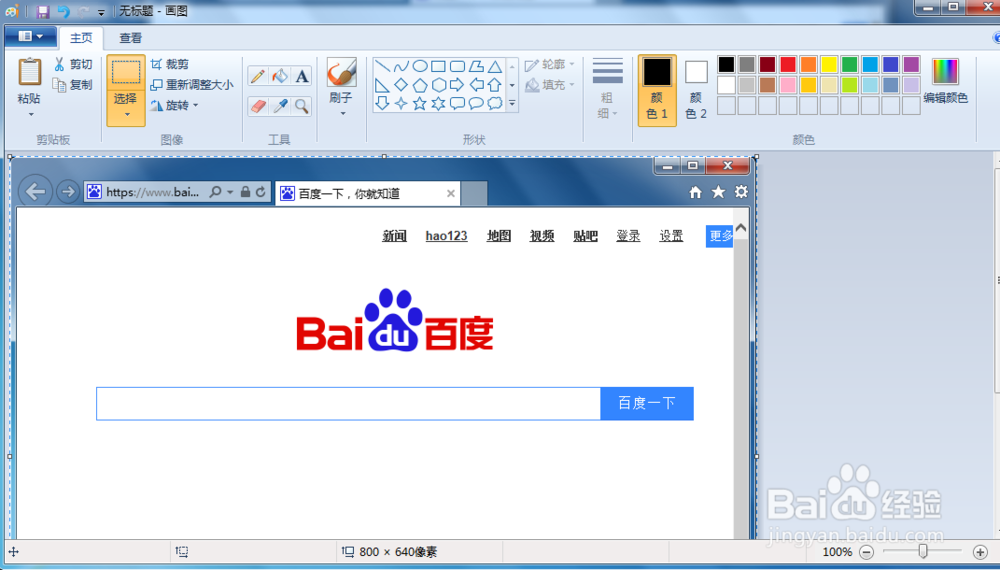Click the zoom out minus button
The height and width of the screenshot is (570, 1000).
(867, 552)
